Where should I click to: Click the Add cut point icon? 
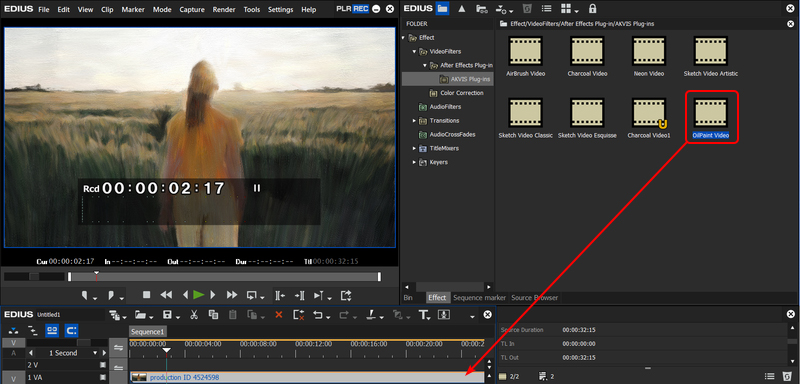click(372, 315)
